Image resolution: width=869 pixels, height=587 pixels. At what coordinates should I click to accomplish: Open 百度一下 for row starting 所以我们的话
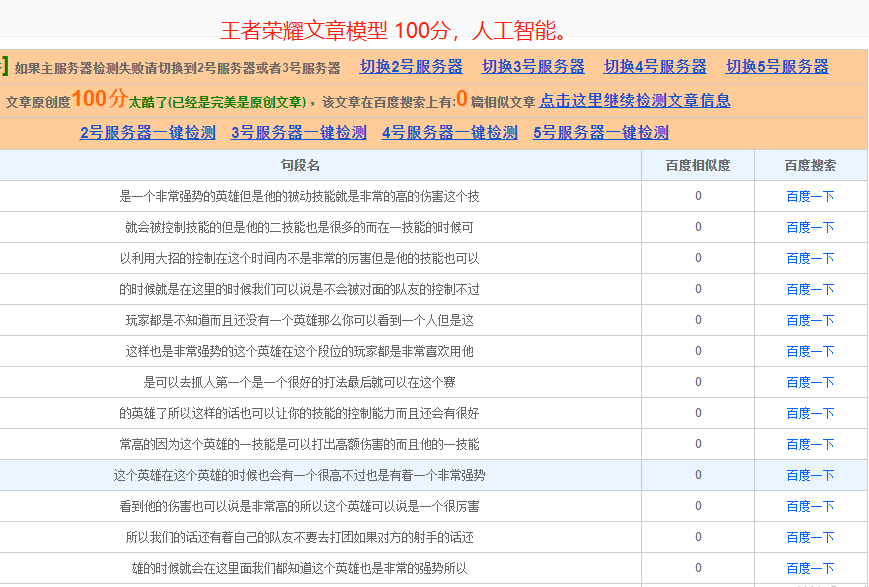(x=810, y=538)
